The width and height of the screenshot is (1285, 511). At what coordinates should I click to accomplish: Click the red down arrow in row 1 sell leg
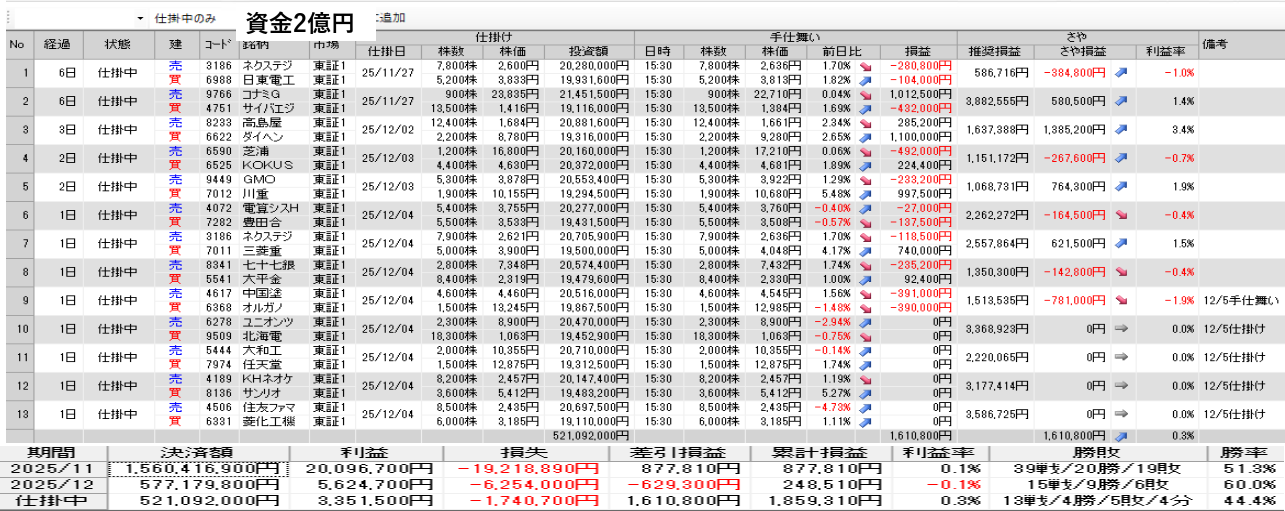864,66
